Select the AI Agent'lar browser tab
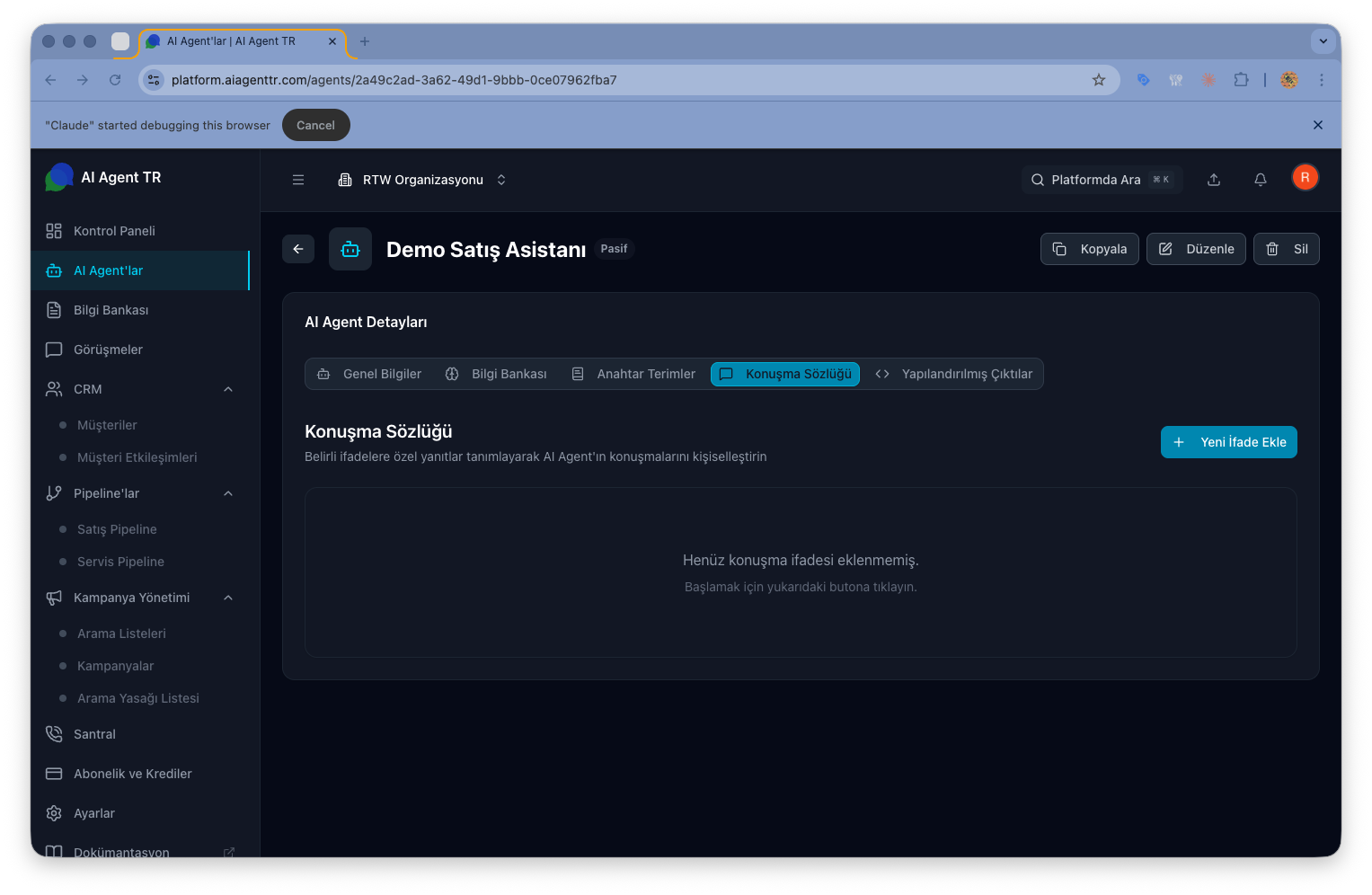This screenshot has width=1372, height=895. click(243, 41)
